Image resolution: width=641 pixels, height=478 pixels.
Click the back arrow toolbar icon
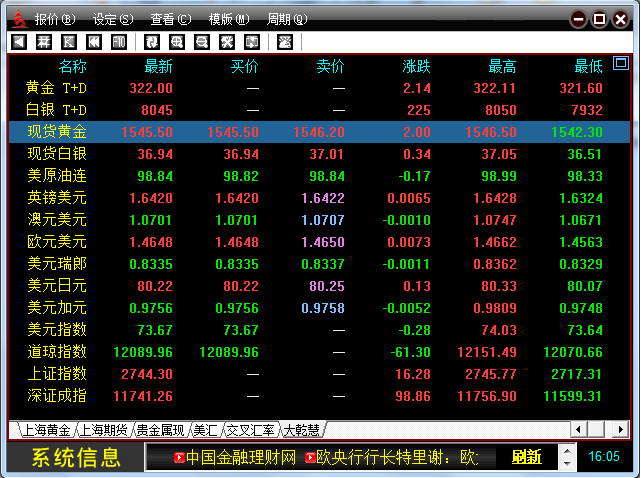[x=19, y=42]
